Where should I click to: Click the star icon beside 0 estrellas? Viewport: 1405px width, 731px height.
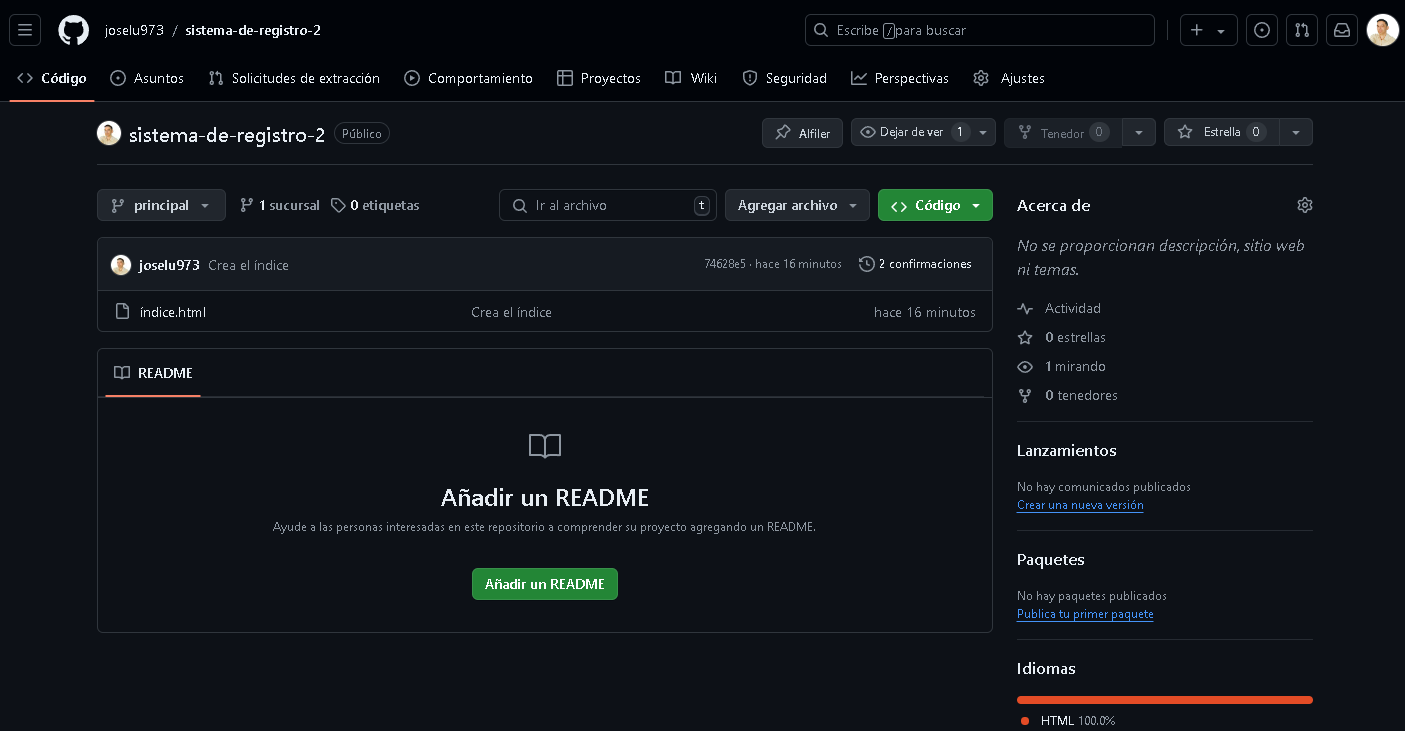point(1025,337)
